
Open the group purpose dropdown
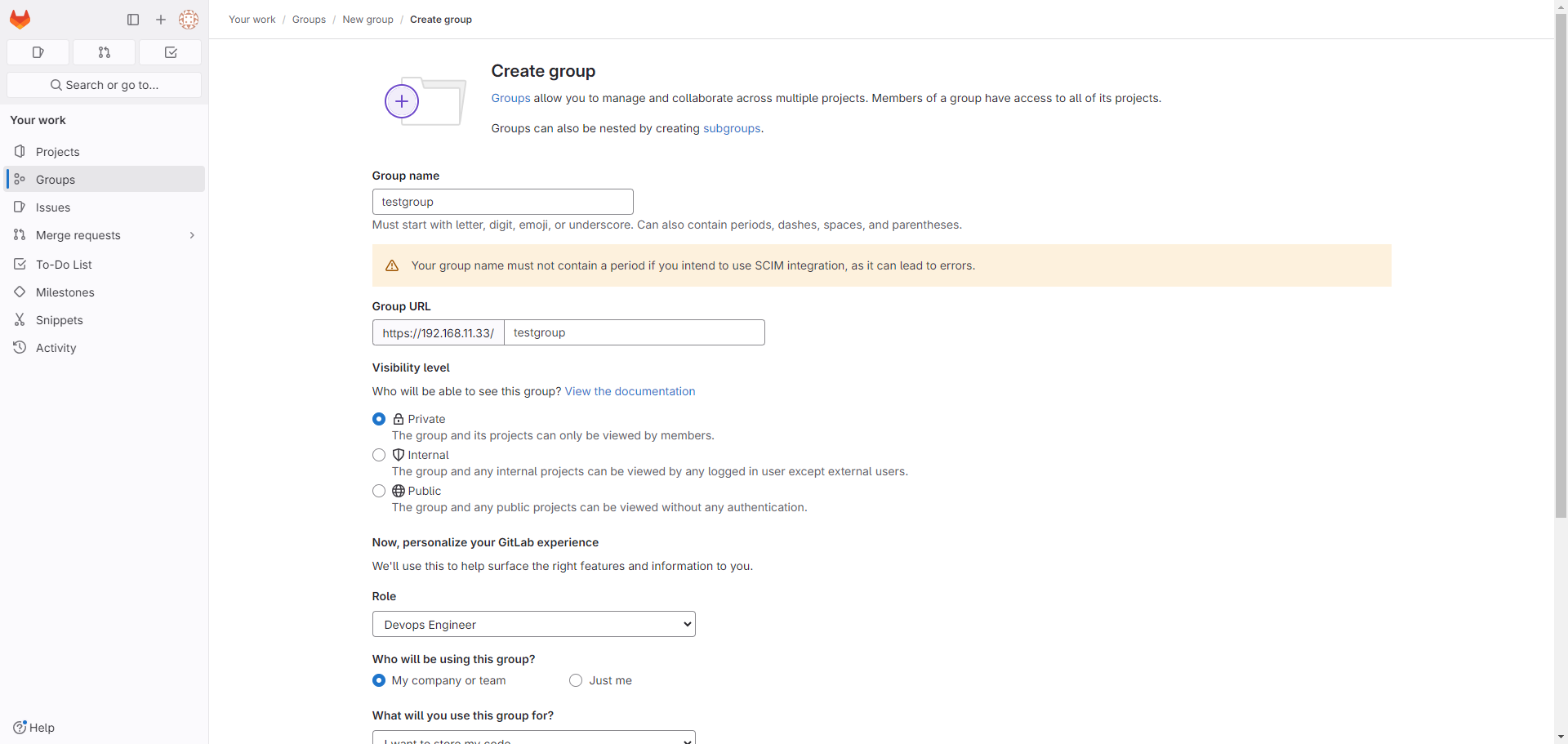533,737
